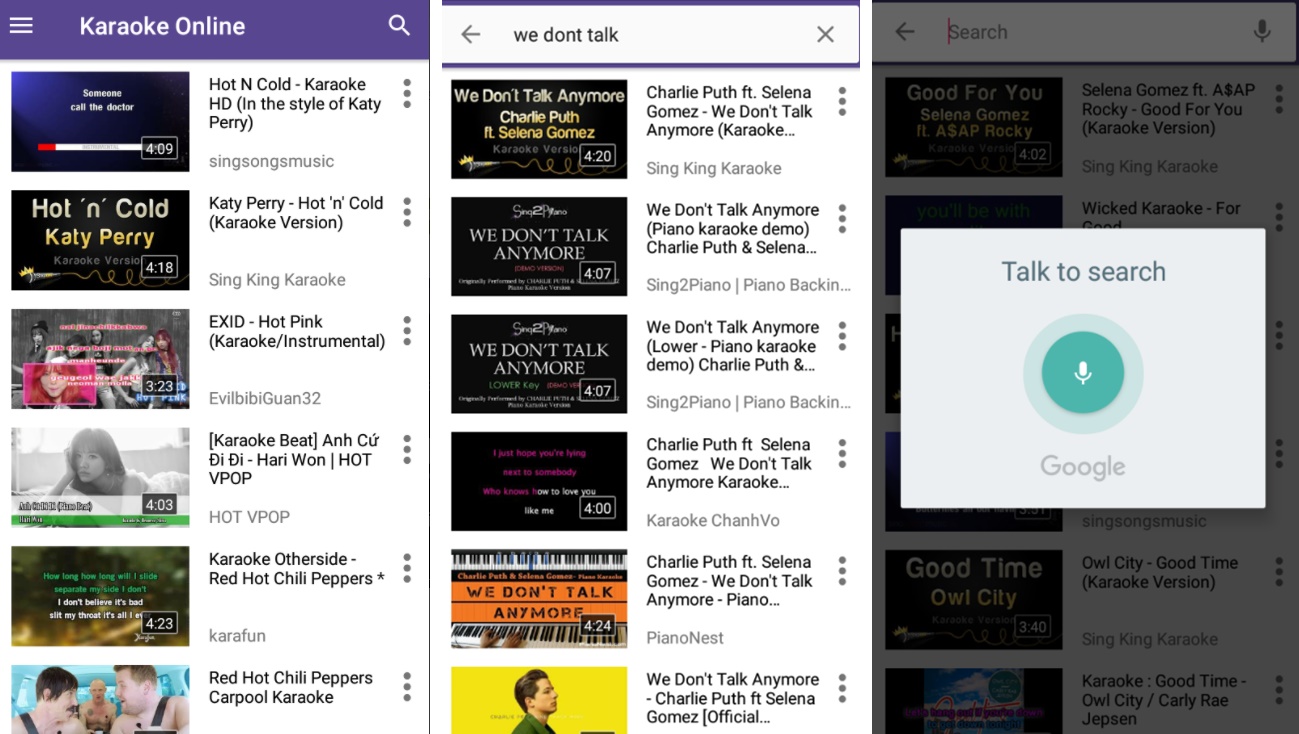Open options for Karaoke ChanhVo video
1299x734 pixels.
[842, 454]
